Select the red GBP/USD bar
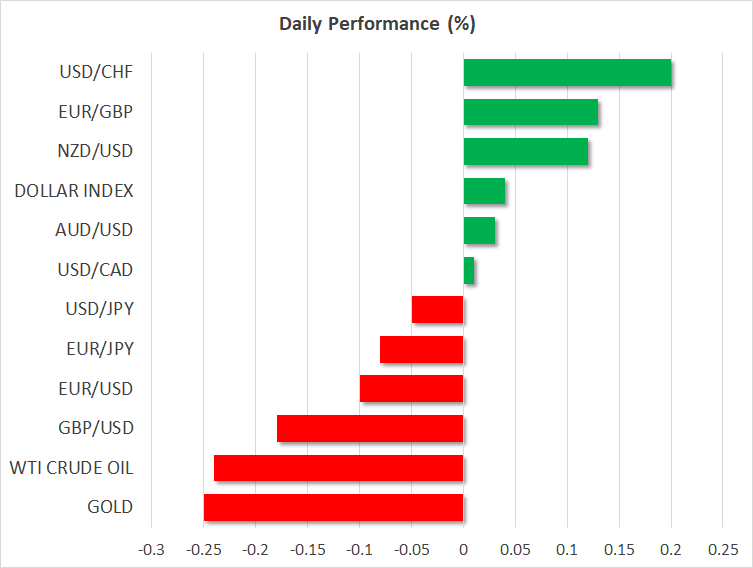 (370, 428)
